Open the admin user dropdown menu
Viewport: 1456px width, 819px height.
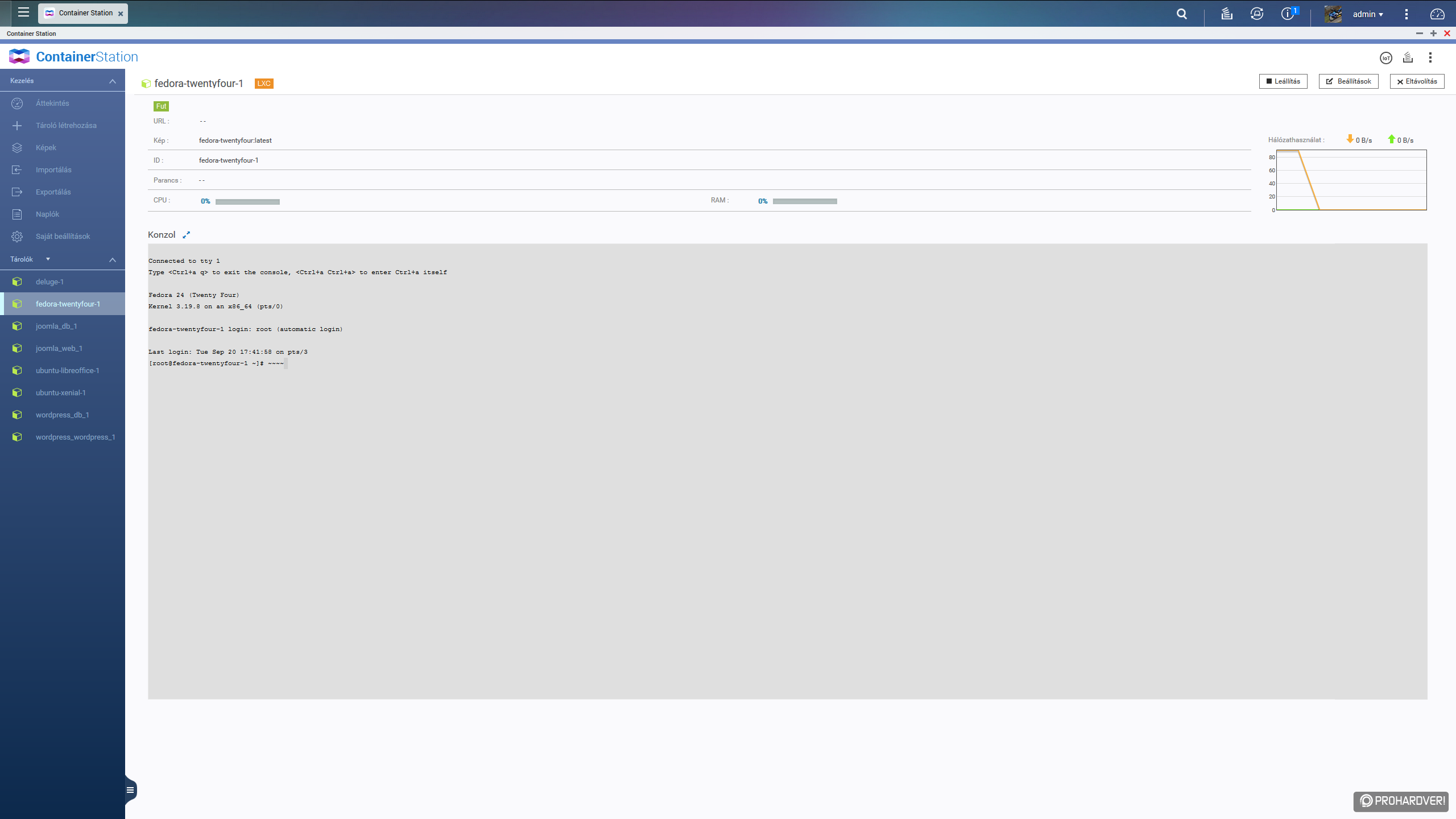click(x=1368, y=14)
